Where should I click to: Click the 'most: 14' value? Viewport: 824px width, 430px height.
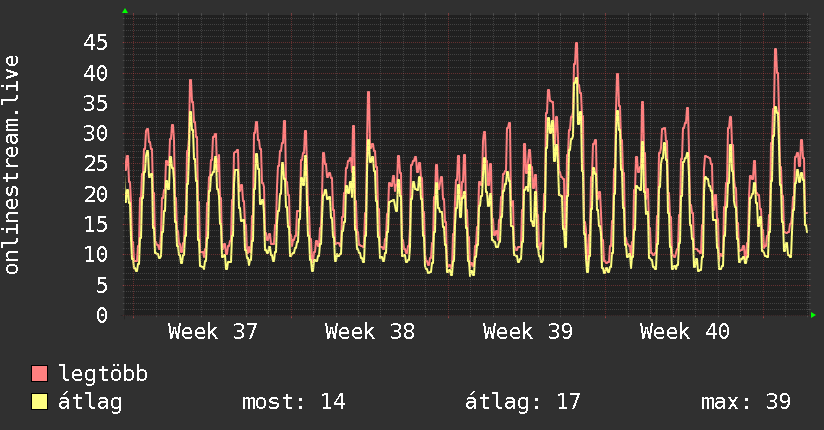[x=293, y=402]
